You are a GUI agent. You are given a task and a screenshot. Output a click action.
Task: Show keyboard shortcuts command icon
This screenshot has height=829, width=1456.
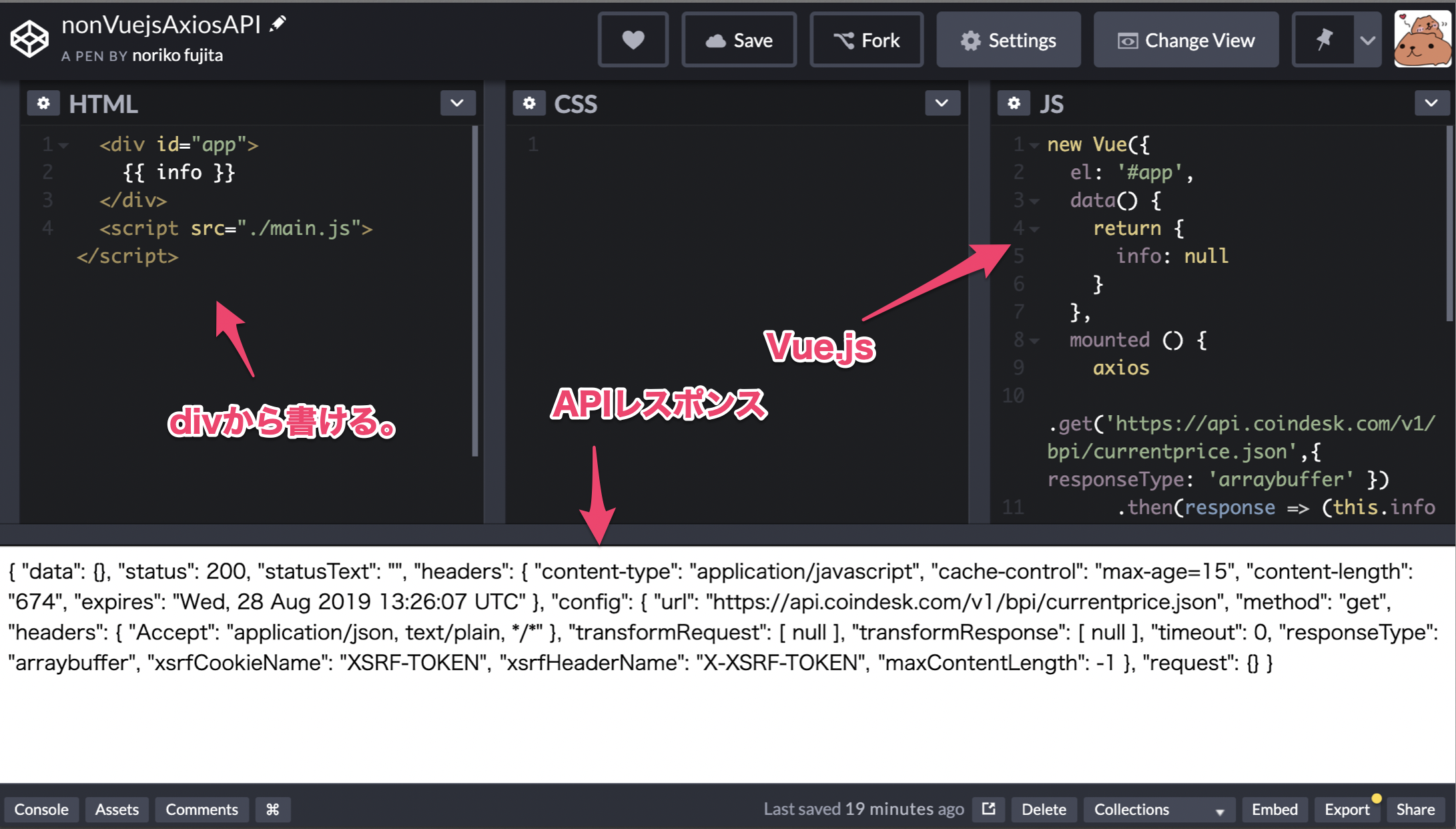(x=272, y=809)
